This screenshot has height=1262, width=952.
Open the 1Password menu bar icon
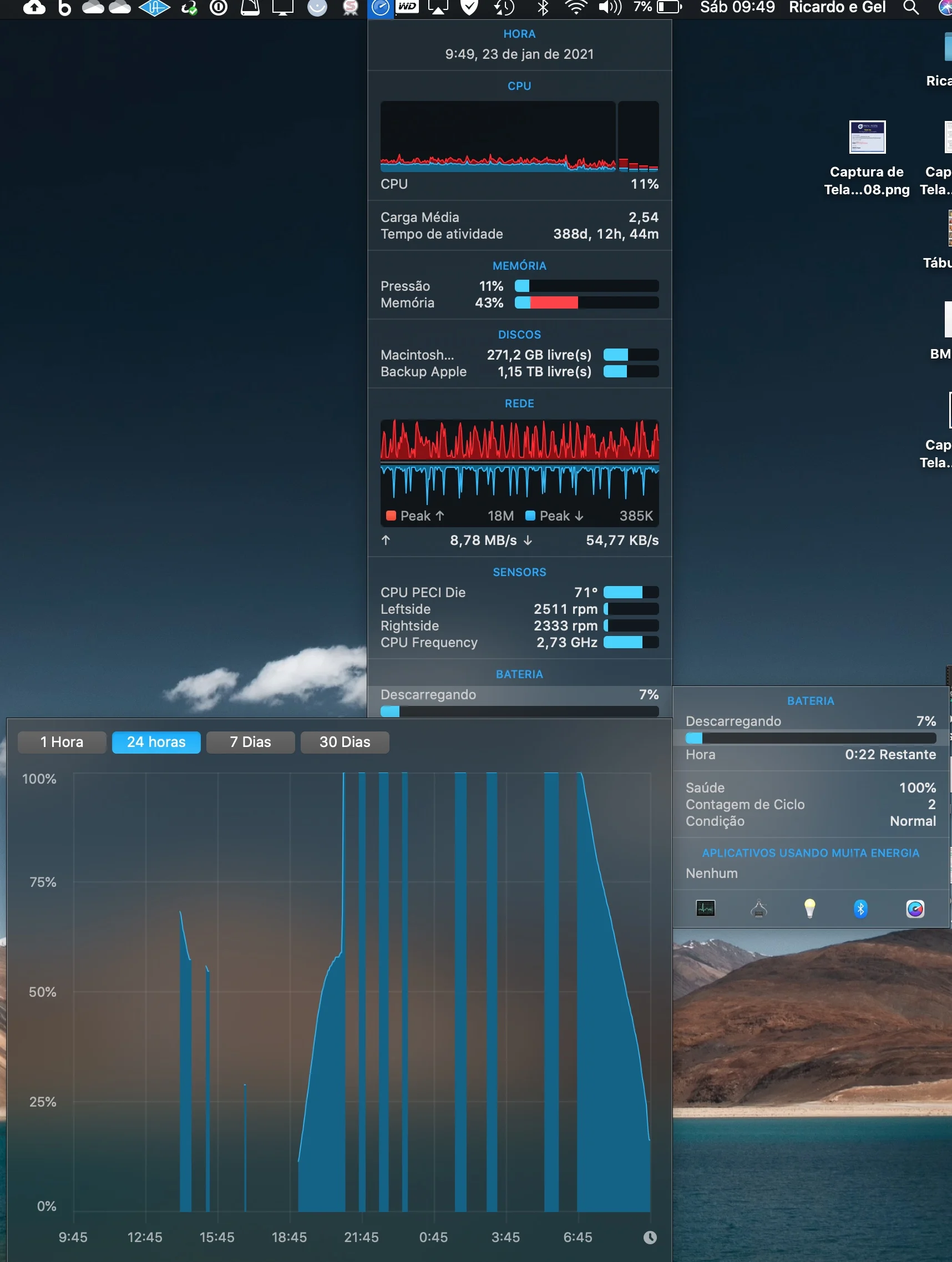point(219,7)
